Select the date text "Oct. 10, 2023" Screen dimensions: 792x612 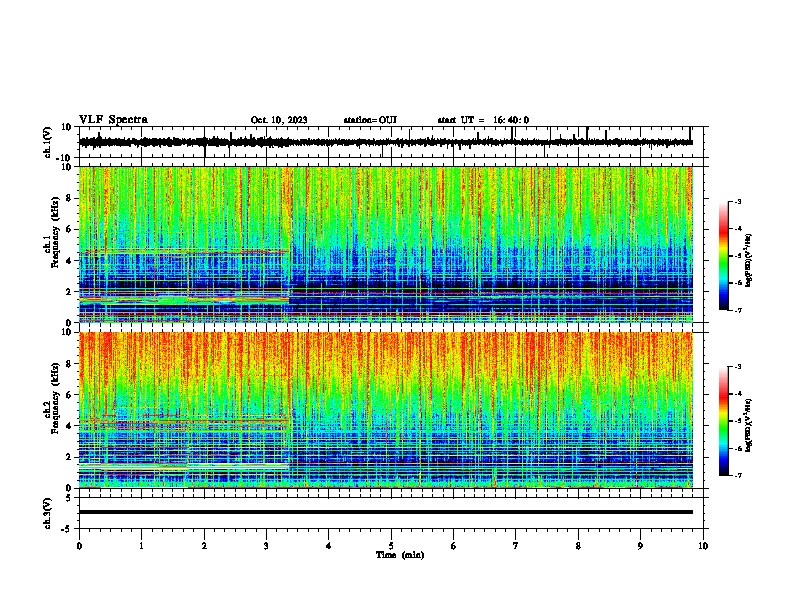pos(279,120)
